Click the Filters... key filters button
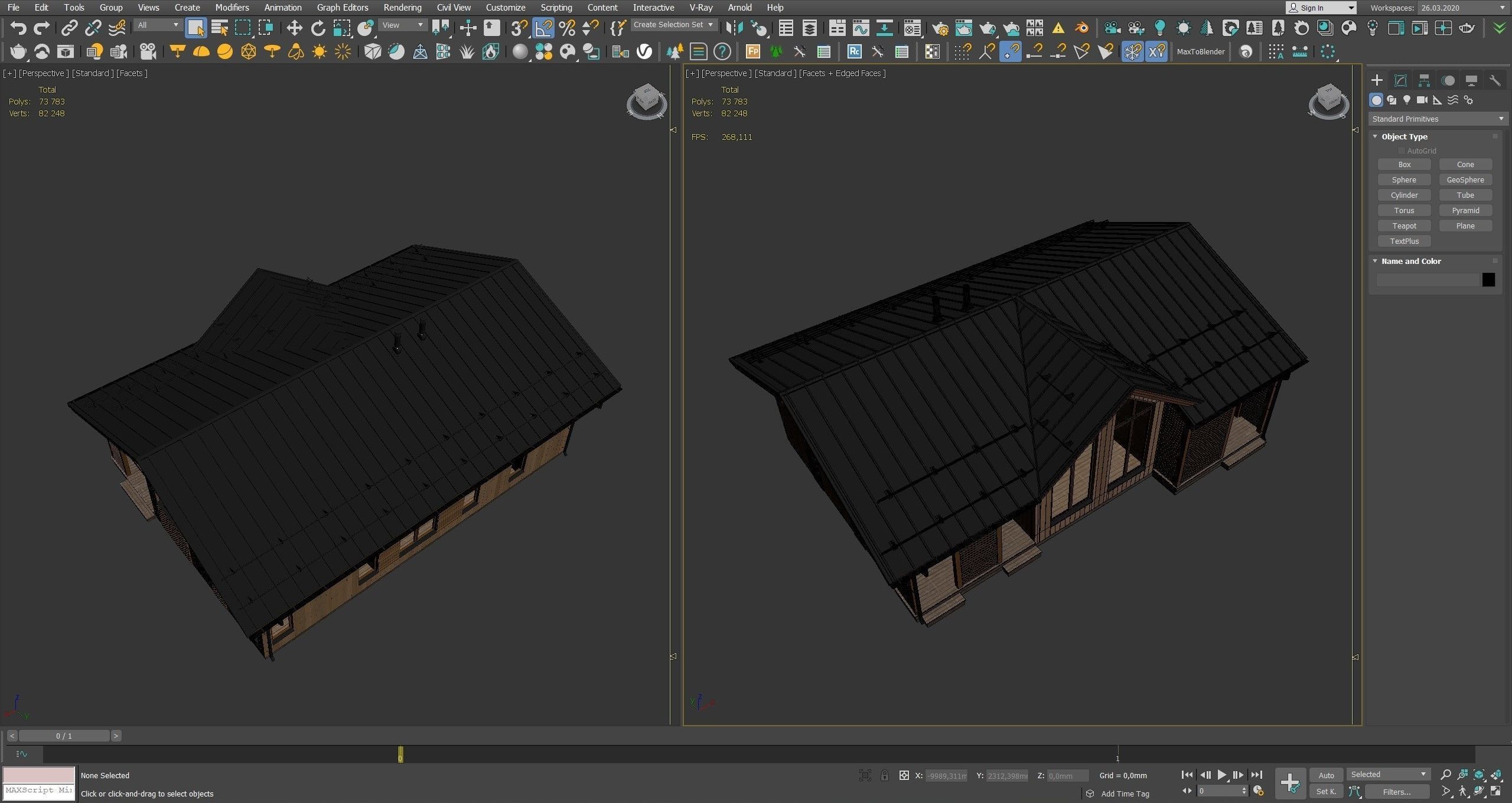Screen dimensions: 1512x803 (x=1397, y=792)
